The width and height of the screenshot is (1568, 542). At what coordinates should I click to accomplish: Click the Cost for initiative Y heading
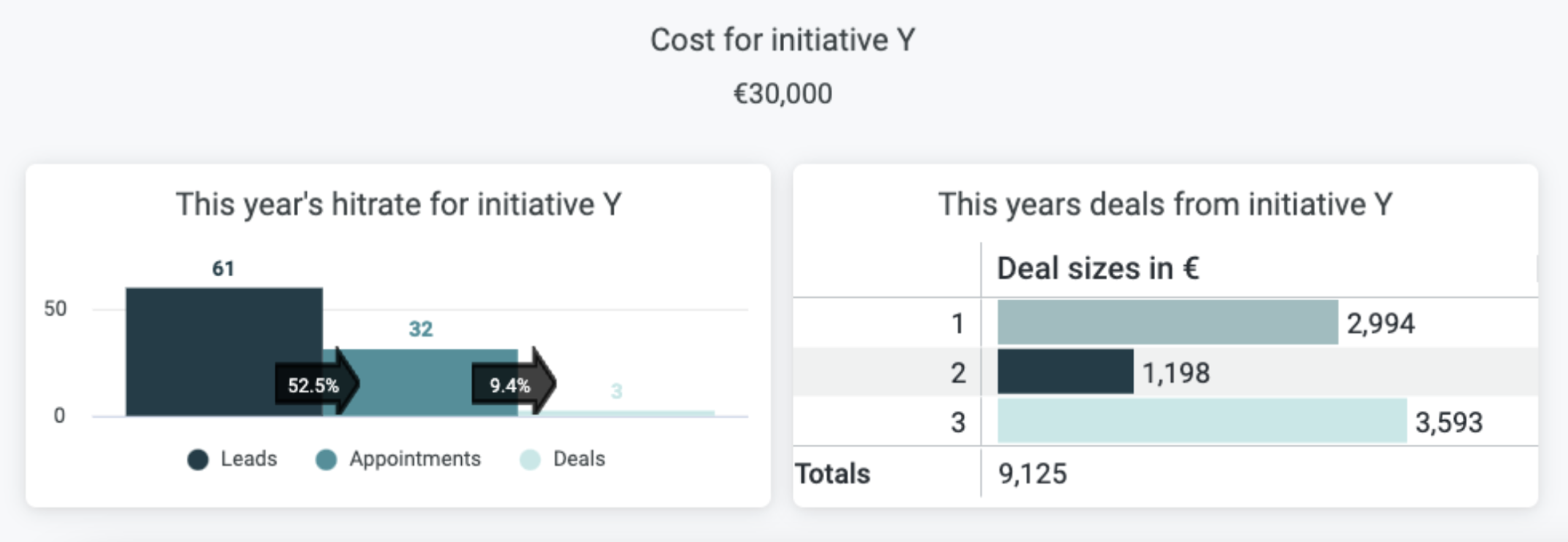point(783,40)
